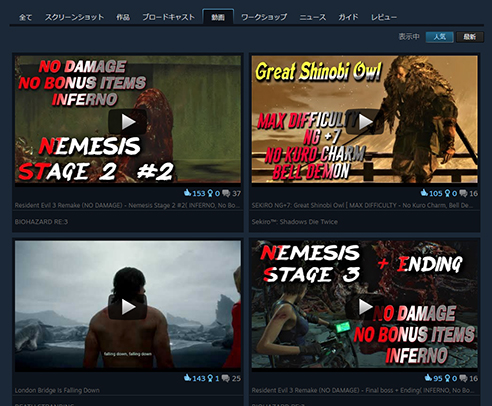Switch to the スクリーンショット tab
This screenshot has width=492, height=406.
pyautogui.click(x=74, y=17)
